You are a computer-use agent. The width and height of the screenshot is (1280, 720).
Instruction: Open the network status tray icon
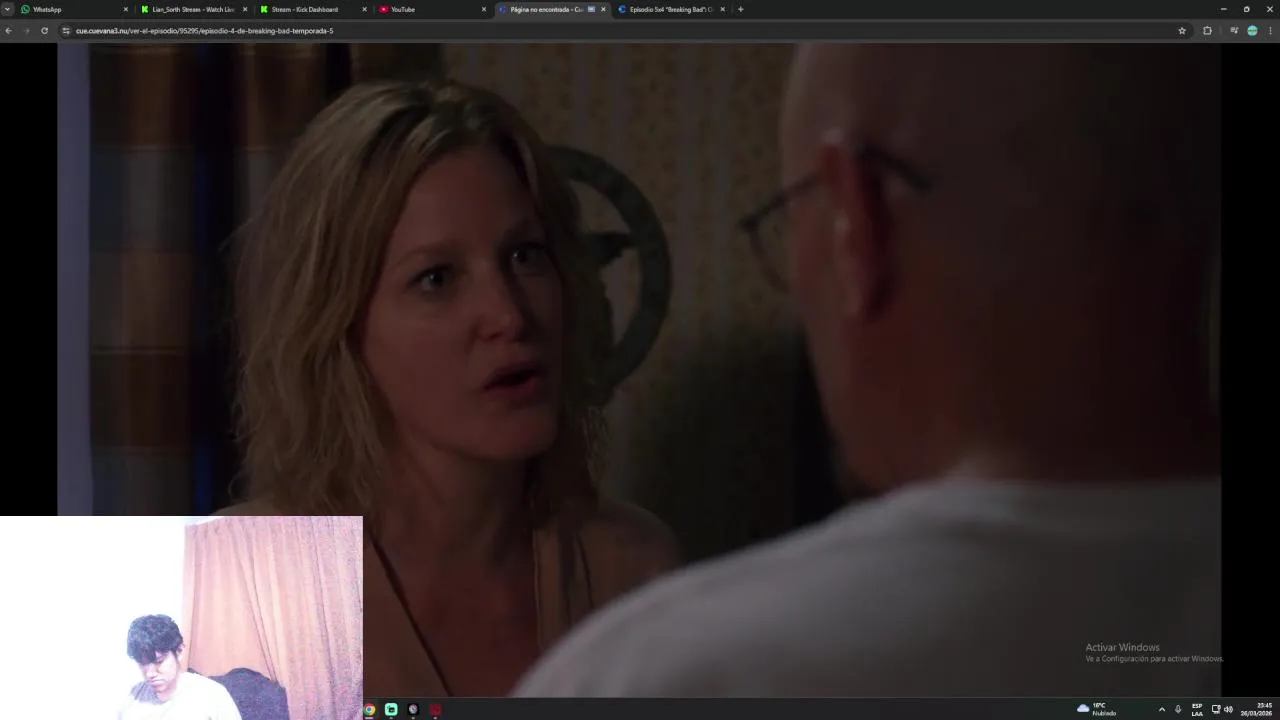point(1216,709)
